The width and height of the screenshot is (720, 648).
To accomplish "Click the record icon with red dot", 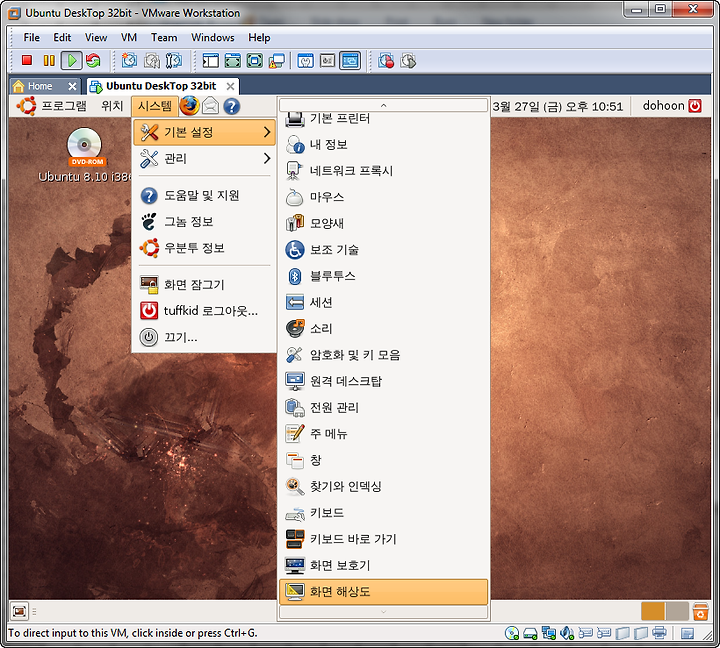I will pos(386,61).
